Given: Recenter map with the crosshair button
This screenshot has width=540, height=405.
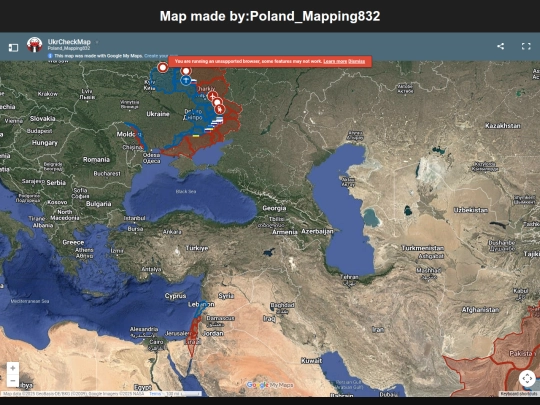Looking at the screenshot, I should [527, 378].
